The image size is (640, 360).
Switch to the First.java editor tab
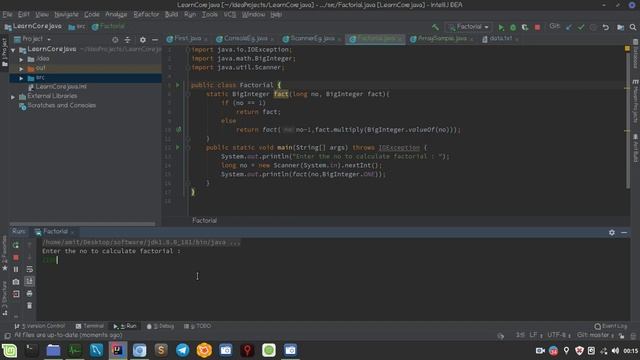tap(187, 39)
